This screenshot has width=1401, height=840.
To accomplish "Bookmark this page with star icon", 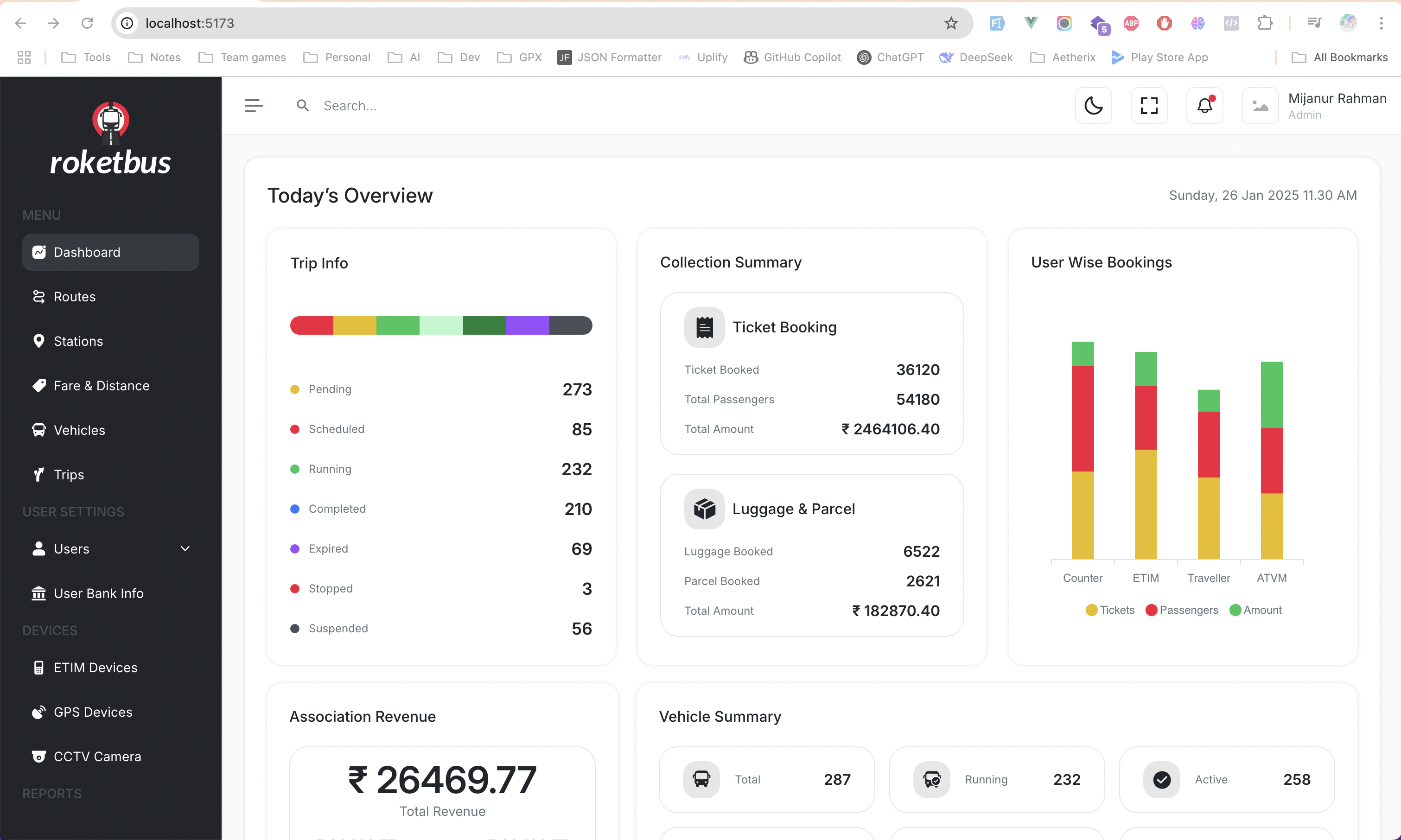I will pos(951,23).
